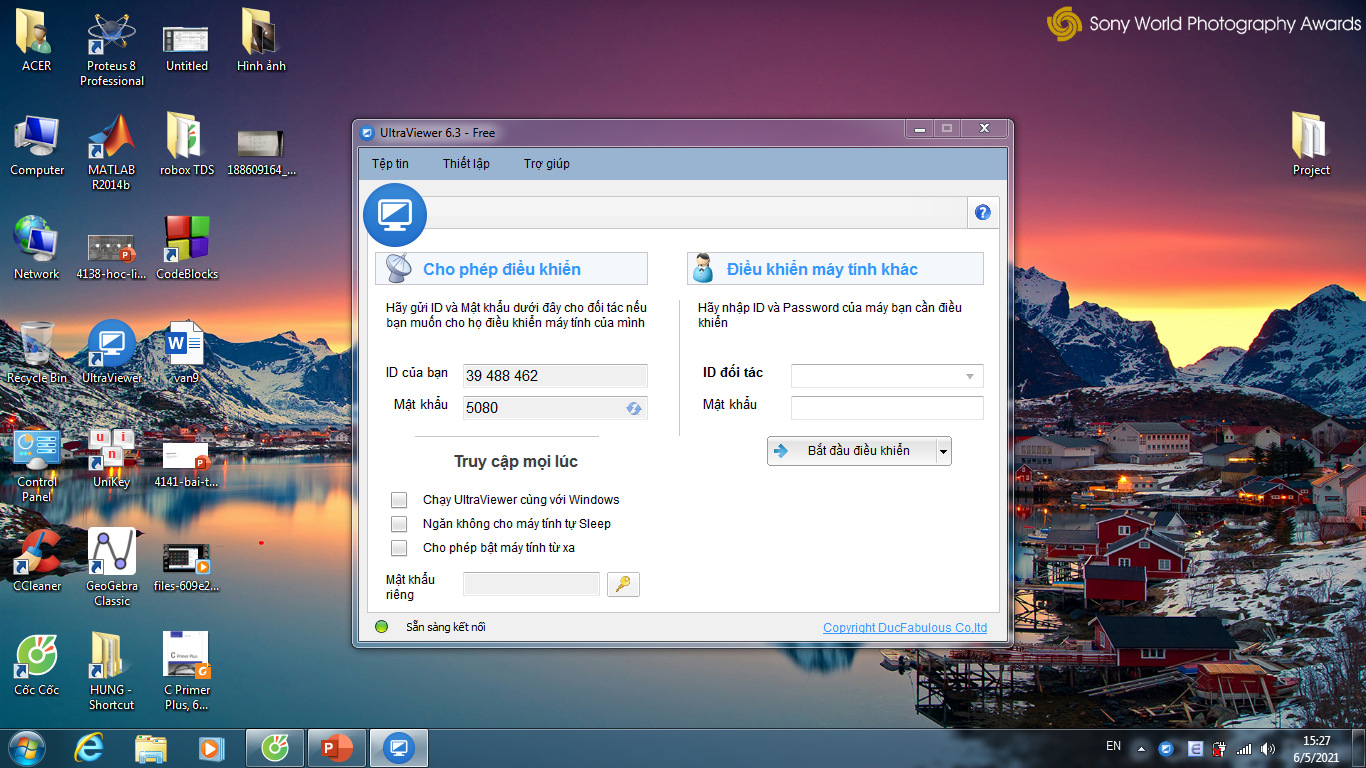
Task: Select the CCleaner desktop icon
Action: (x=37, y=560)
